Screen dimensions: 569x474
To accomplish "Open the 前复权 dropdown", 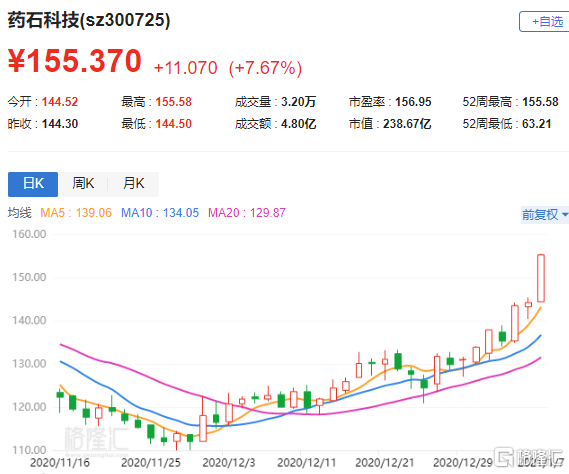I will 545,214.
